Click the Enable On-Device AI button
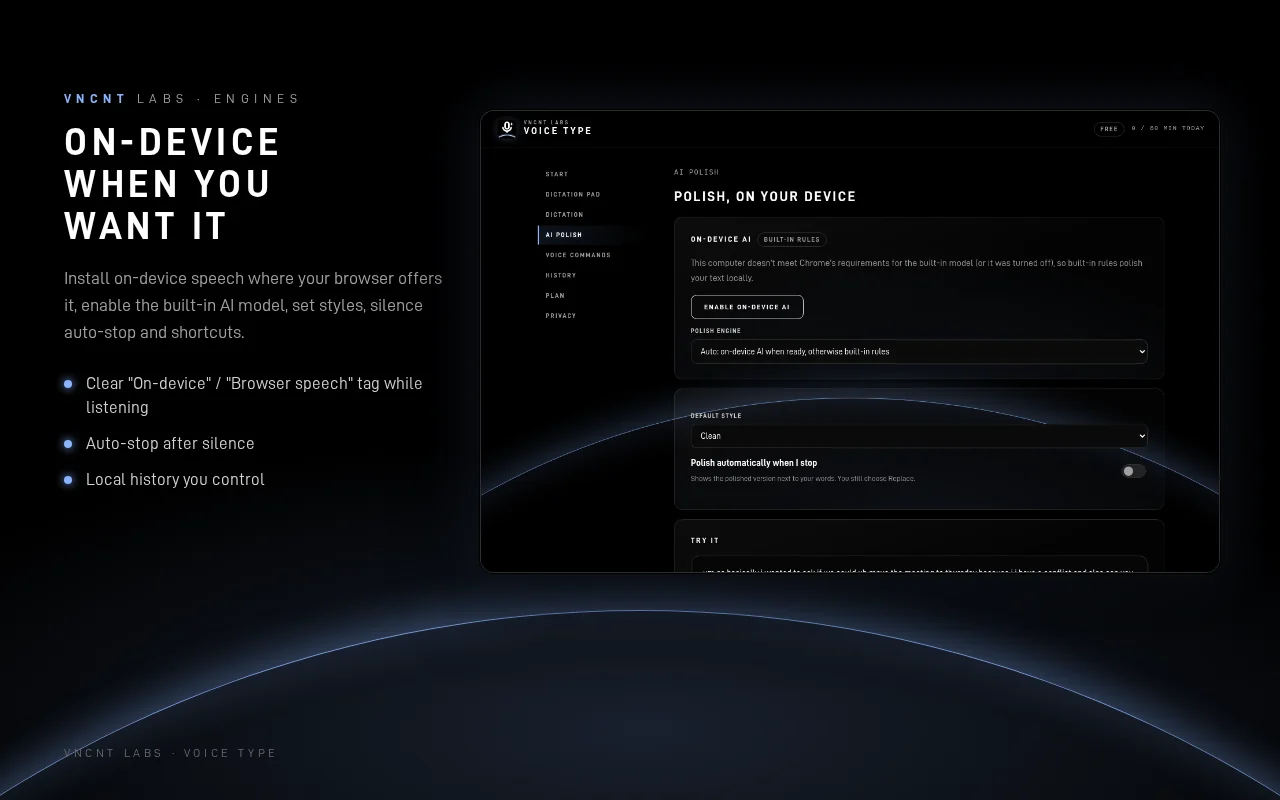The height and width of the screenshot is (800, 1280). 747,307
